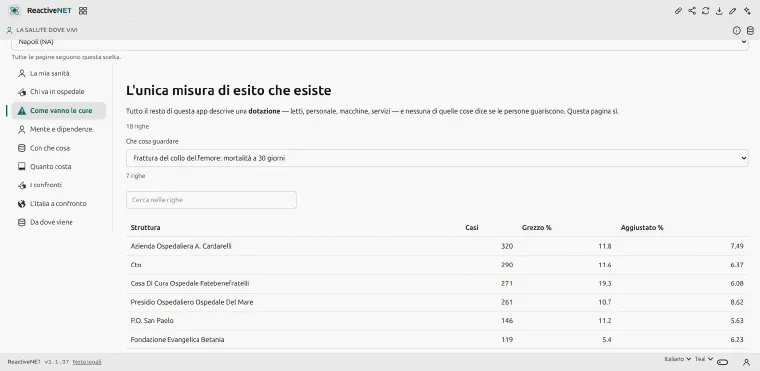This screenshot has height=371, width=760.
Task: Click the icon next to Chi va in ospedale
Action: point(22,92)
